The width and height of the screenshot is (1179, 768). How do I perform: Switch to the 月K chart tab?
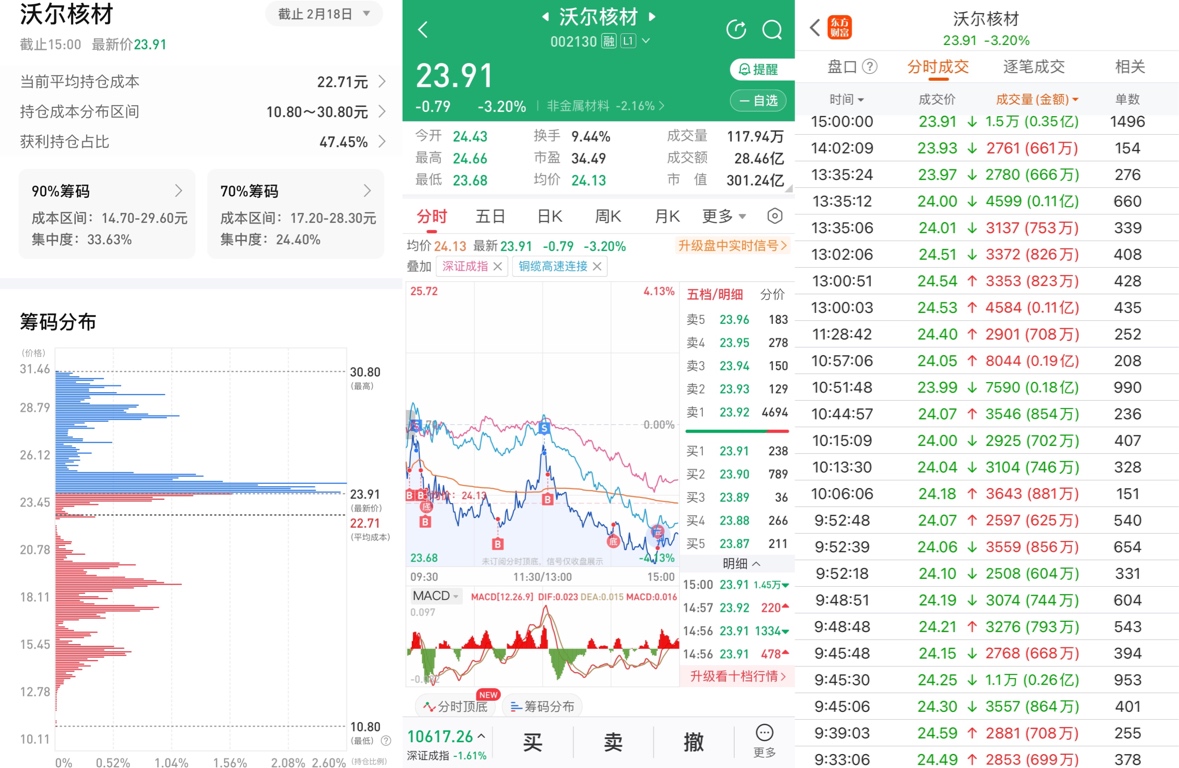667,217
